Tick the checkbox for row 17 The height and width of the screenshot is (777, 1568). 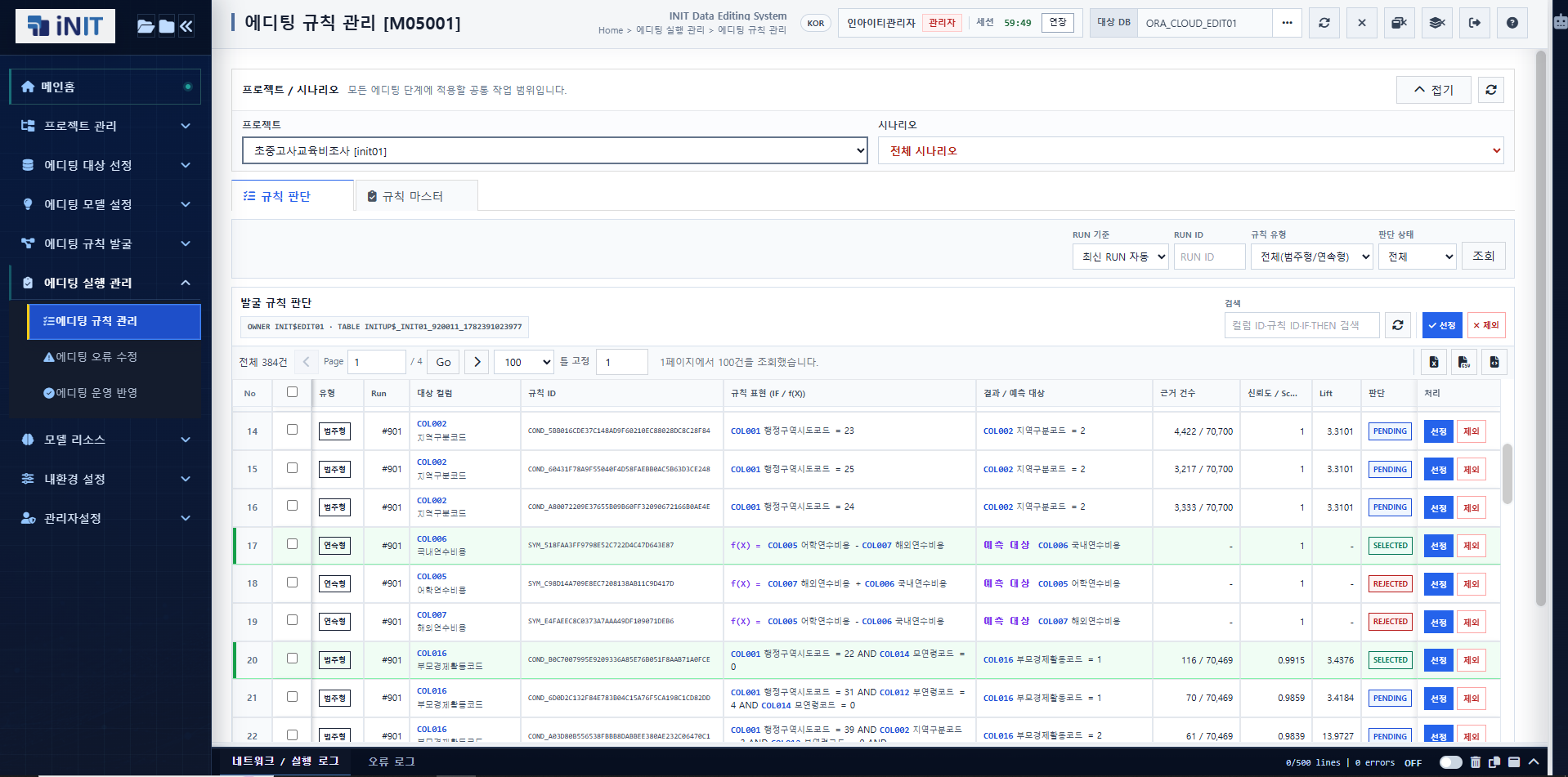292,544
